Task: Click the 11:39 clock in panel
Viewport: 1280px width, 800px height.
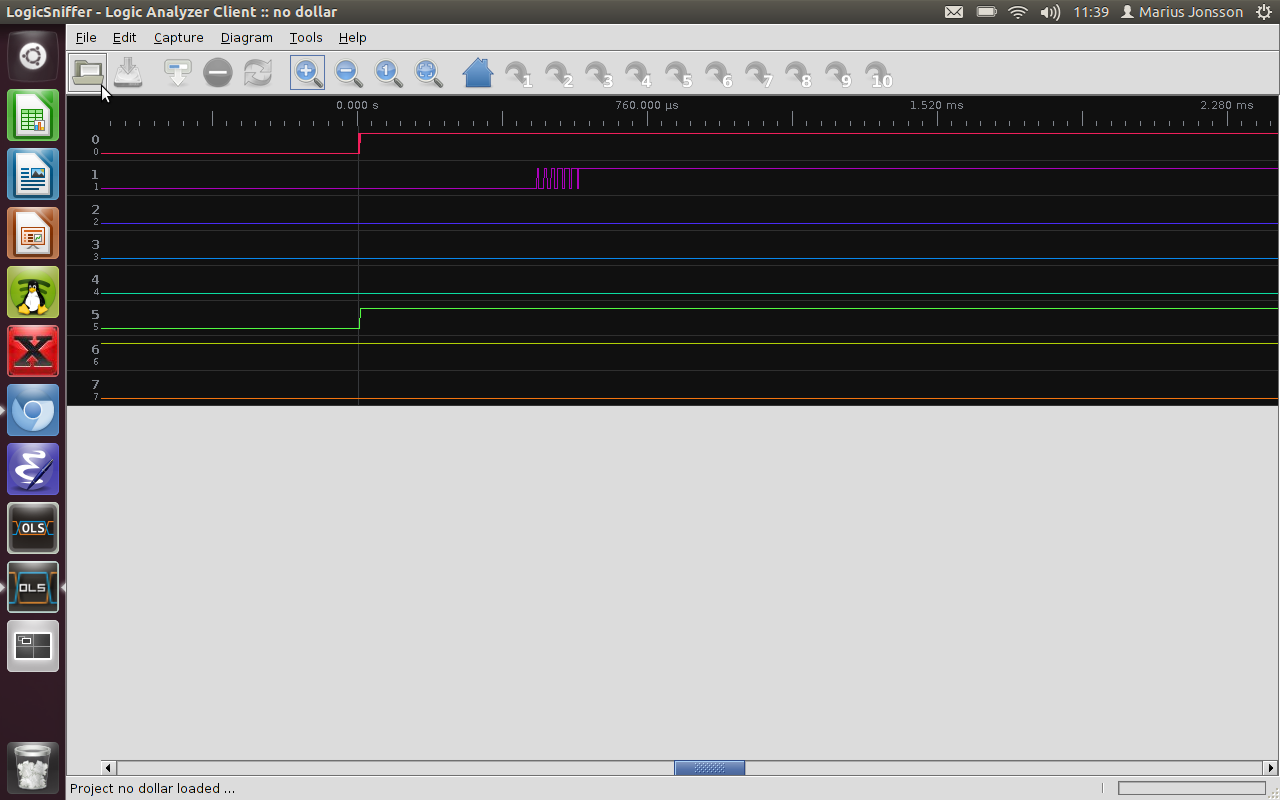Action: (x=1091, y=12)
